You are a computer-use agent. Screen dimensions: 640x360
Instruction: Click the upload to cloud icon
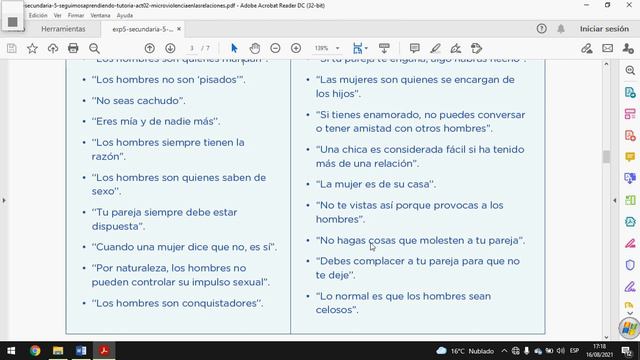pos(53,49)
